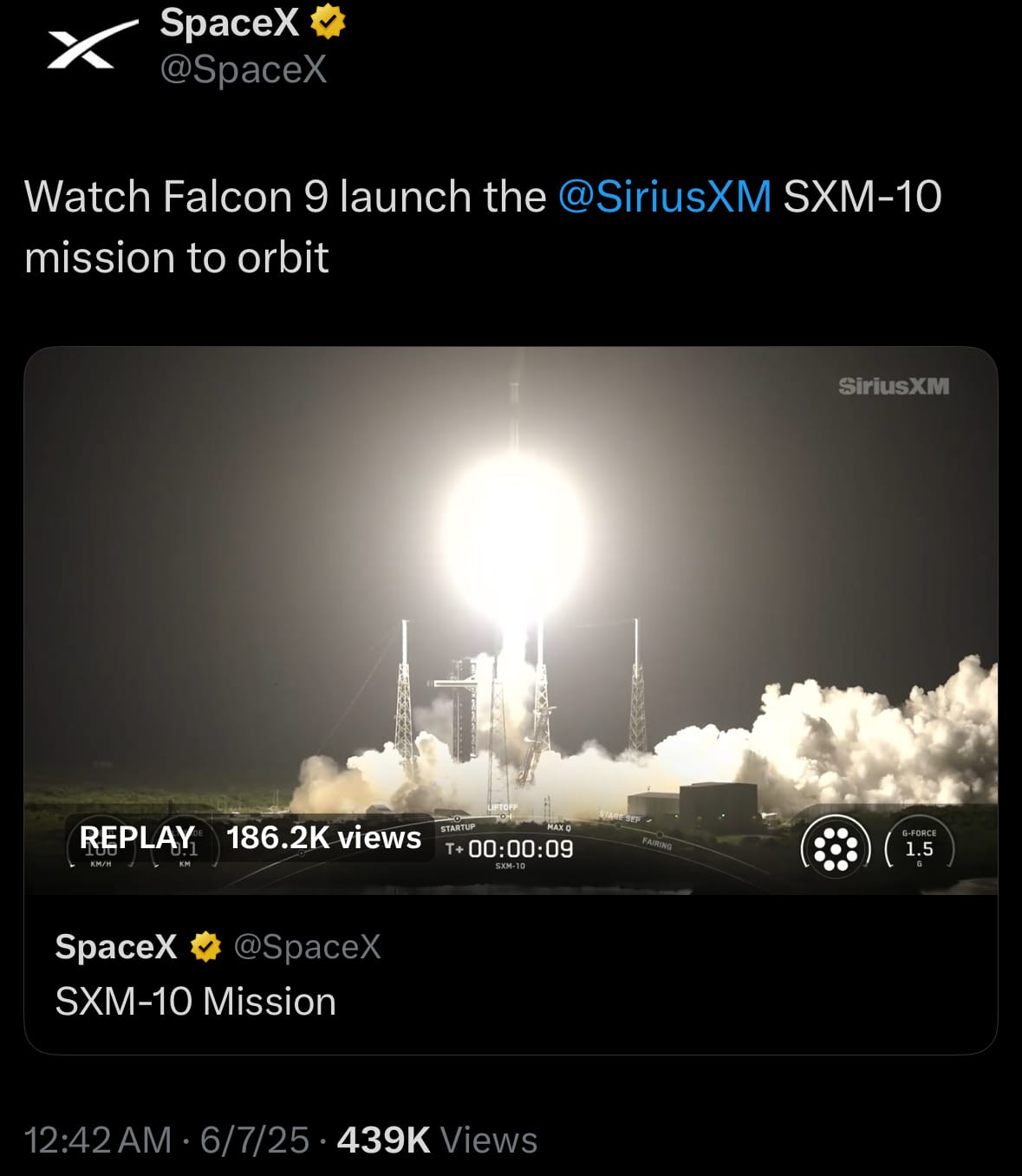The width and height of the screenshot is (1022, 1176).
Task: Select the MAX Q marker on timeline
Action: (x=559, y=827)
